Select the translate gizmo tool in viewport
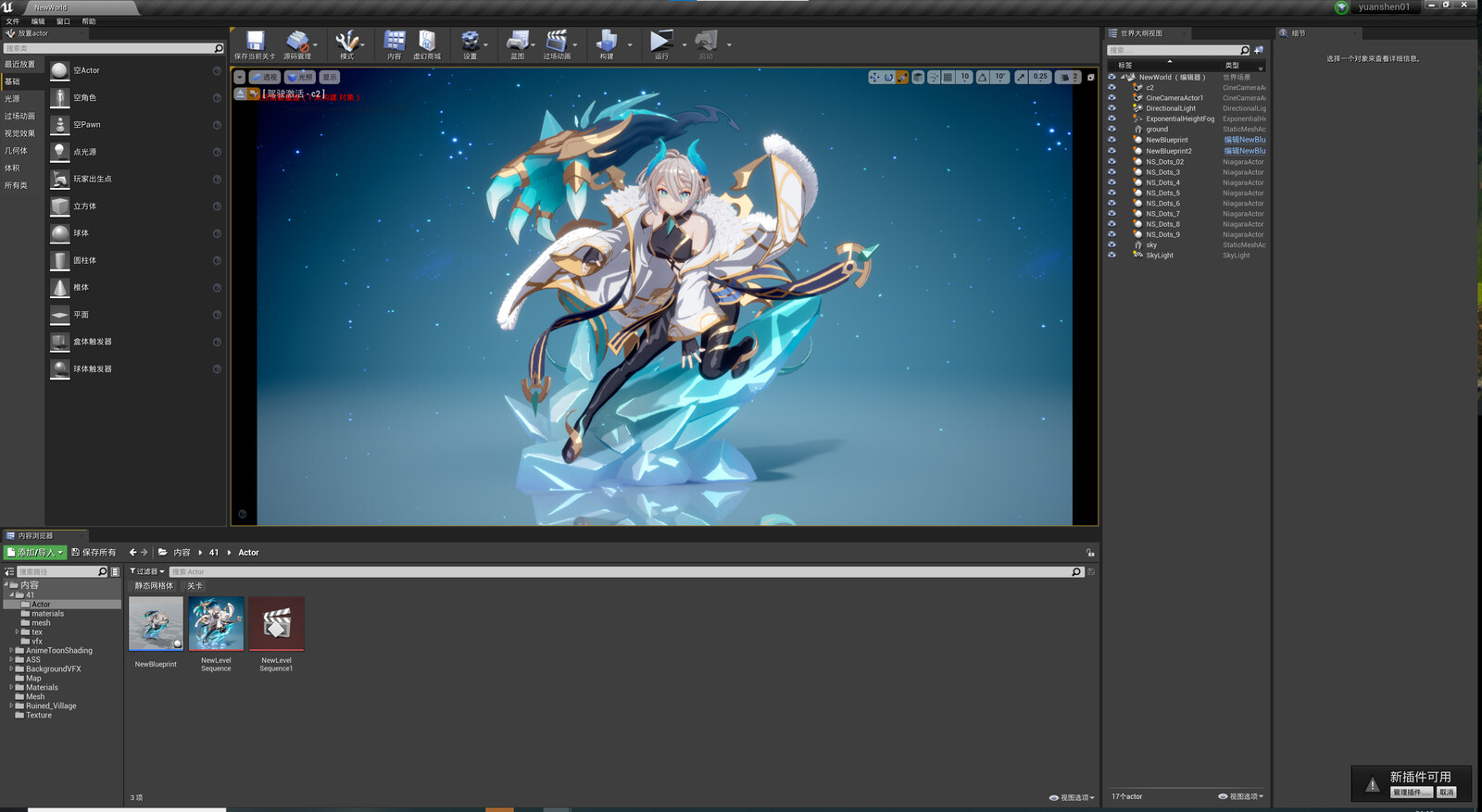 [x=874, y=77]
